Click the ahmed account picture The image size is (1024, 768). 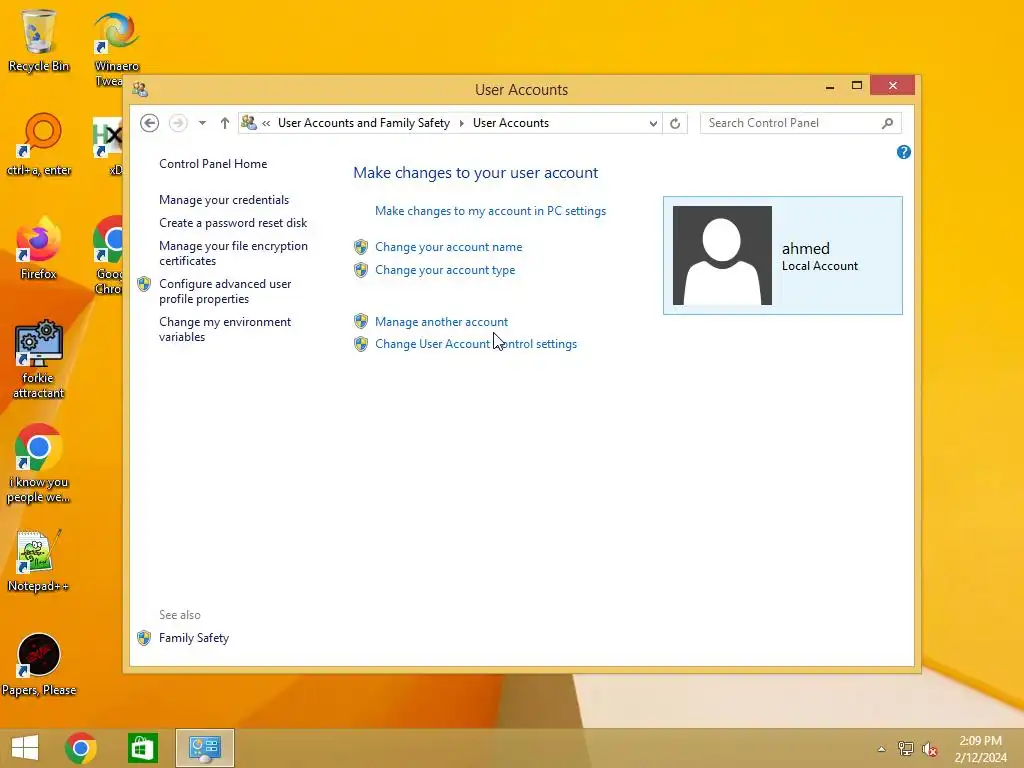pos(722,255)
